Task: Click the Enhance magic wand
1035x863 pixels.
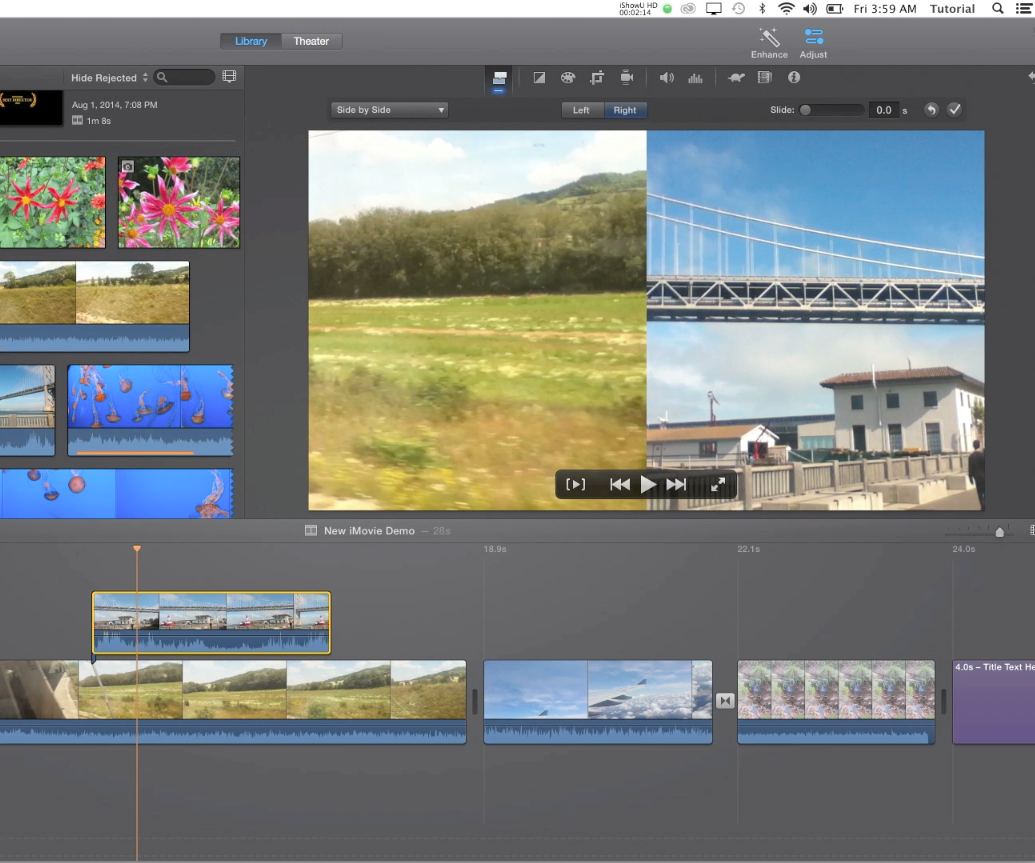Action: (x=769, y=43)
